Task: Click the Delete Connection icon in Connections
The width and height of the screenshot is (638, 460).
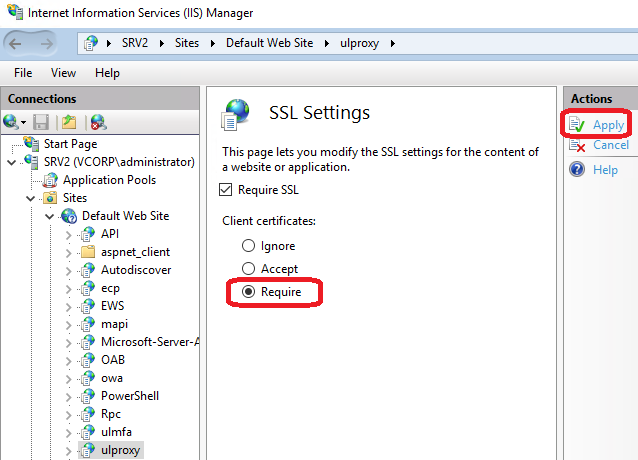Action: coord(97,122)
